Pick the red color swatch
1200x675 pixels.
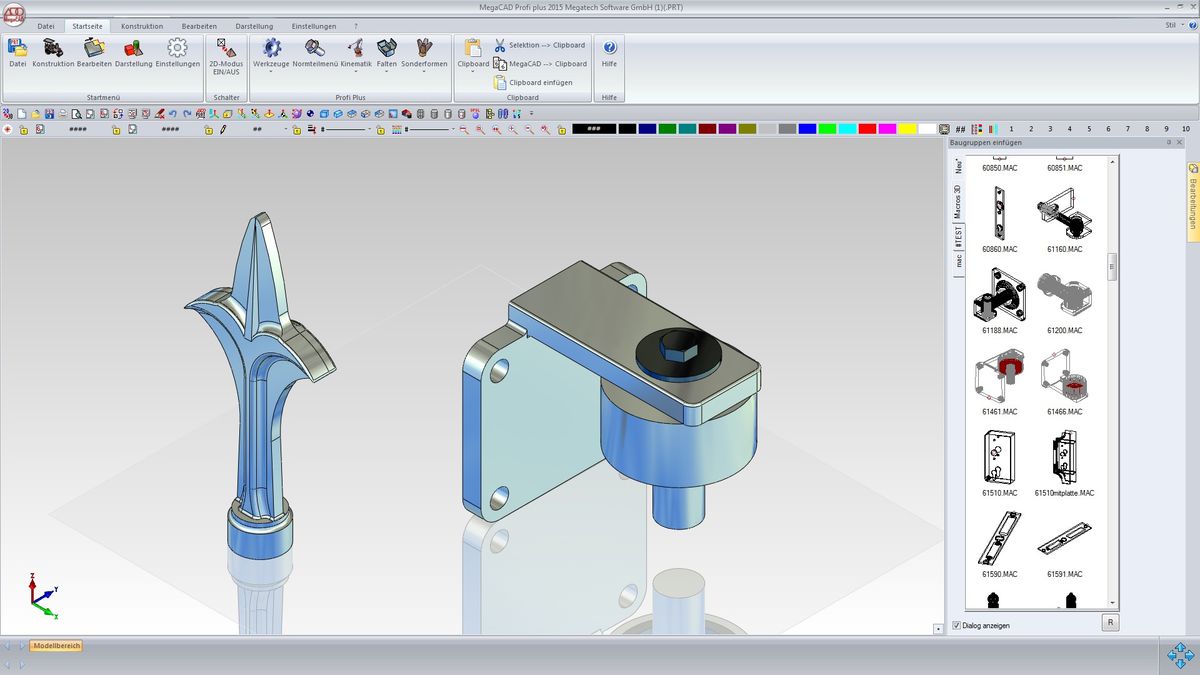(x=867, y=129)
